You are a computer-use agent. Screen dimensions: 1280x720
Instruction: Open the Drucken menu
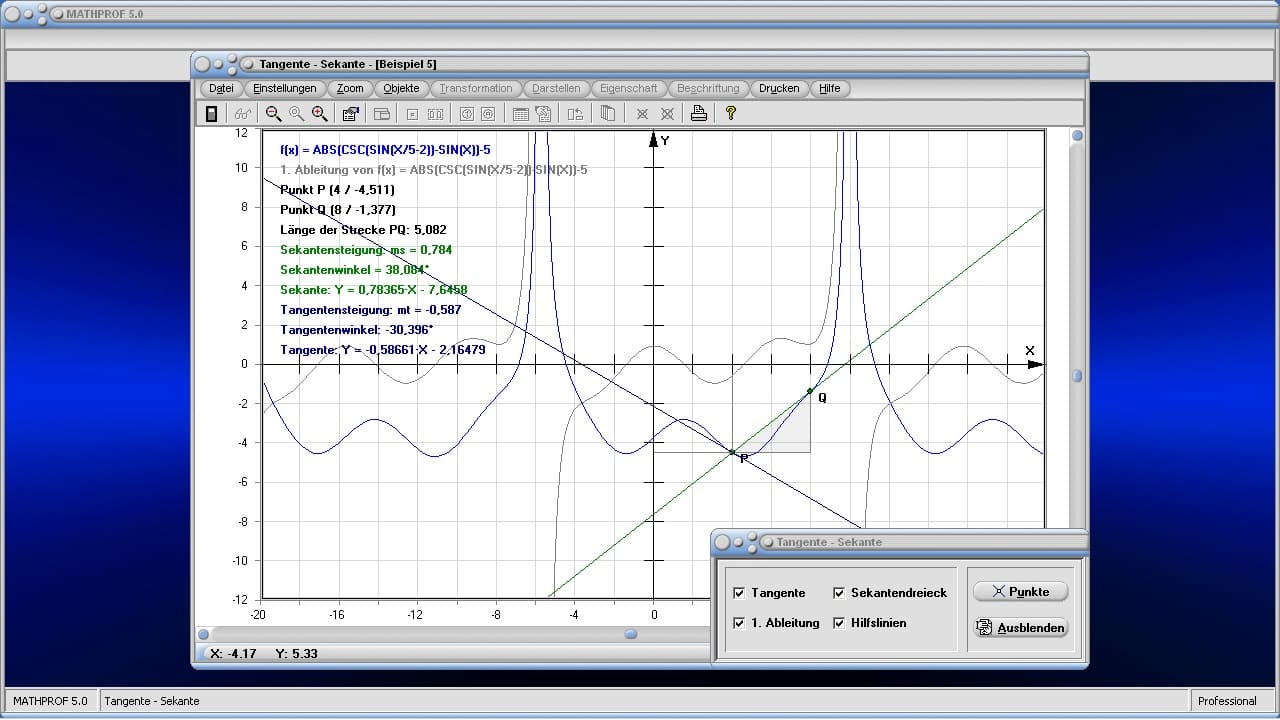779,88
